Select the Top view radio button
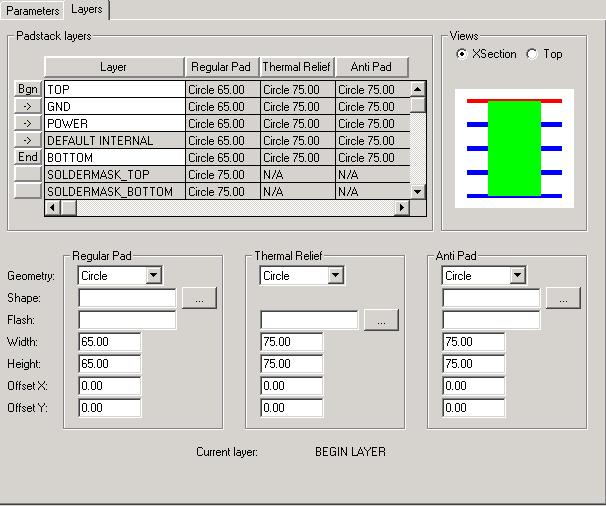Image resolution: width=606 pixels, height=506 pixels. tap(531, 54)
